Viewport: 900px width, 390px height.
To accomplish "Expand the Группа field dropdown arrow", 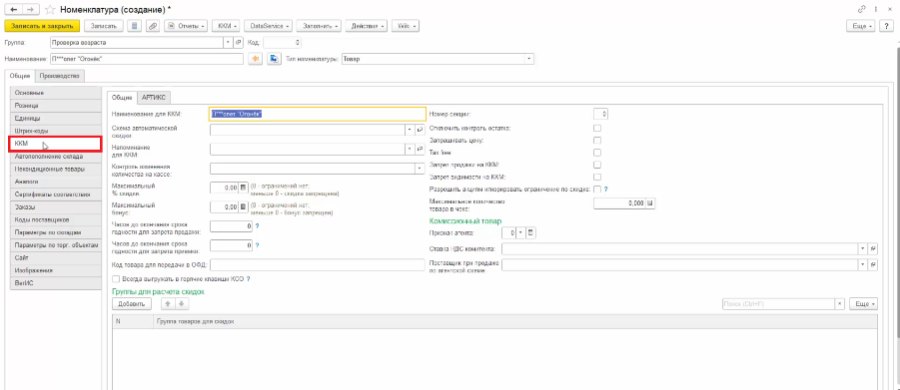I will pos(229,43).
